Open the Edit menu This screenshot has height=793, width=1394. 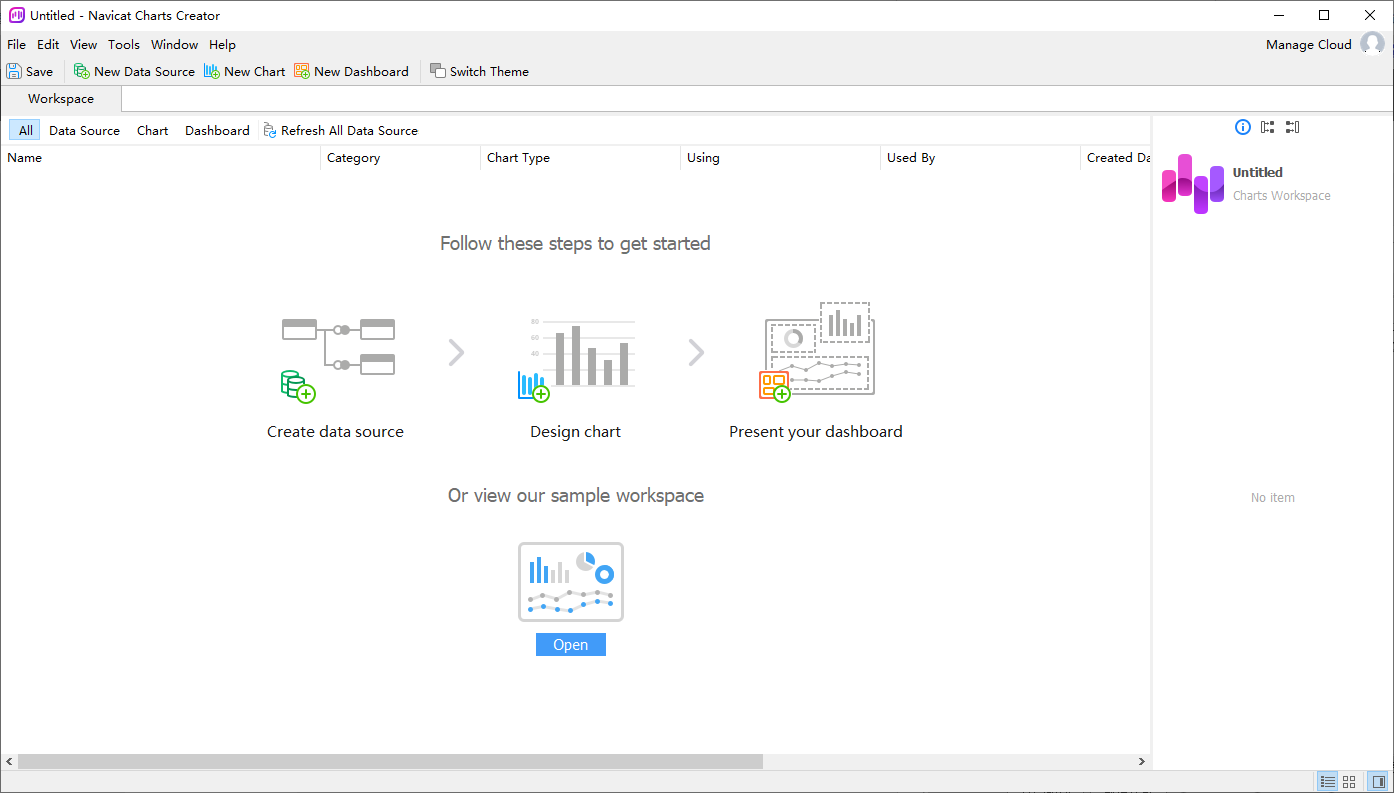[48, 44]
